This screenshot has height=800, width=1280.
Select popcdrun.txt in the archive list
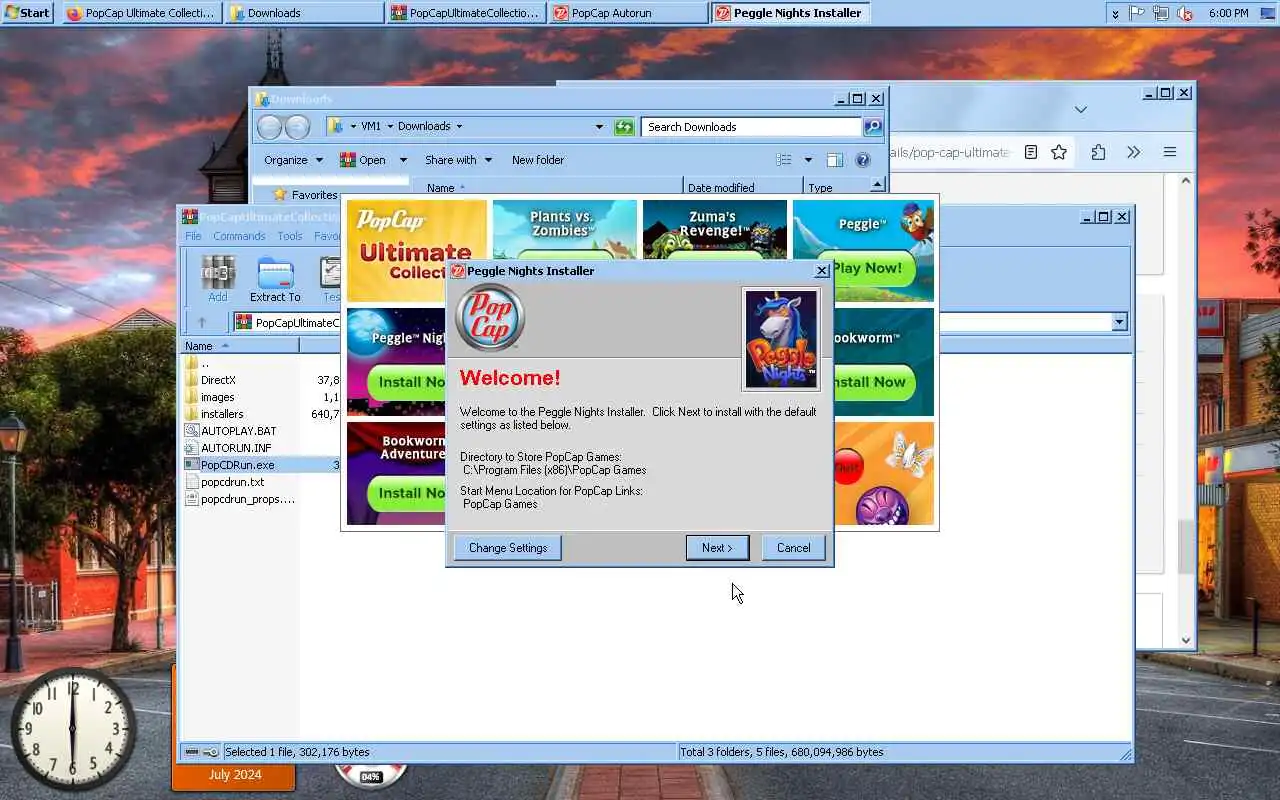(x=232, y=482)
